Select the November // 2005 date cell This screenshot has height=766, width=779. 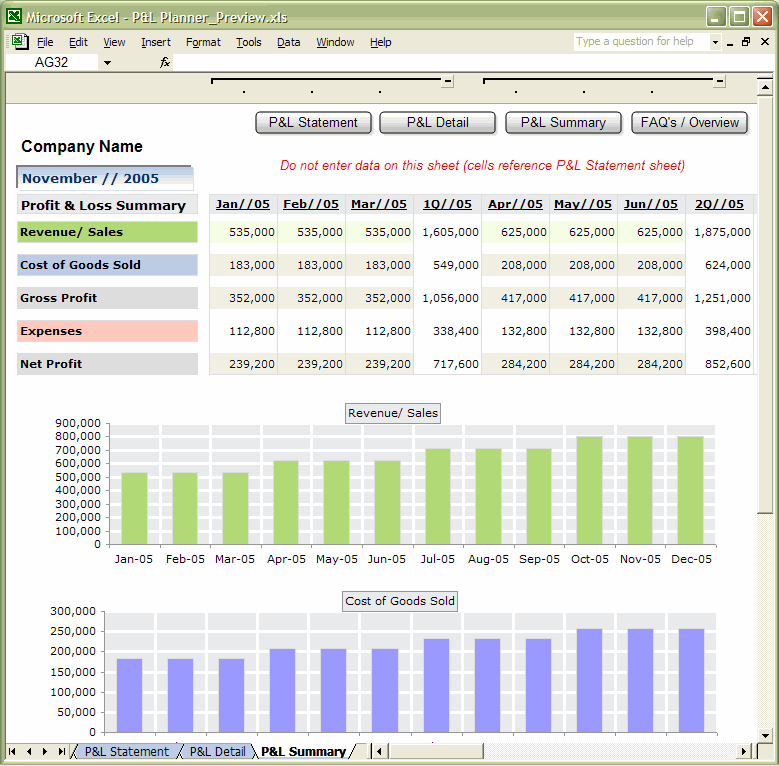point(105,178)
